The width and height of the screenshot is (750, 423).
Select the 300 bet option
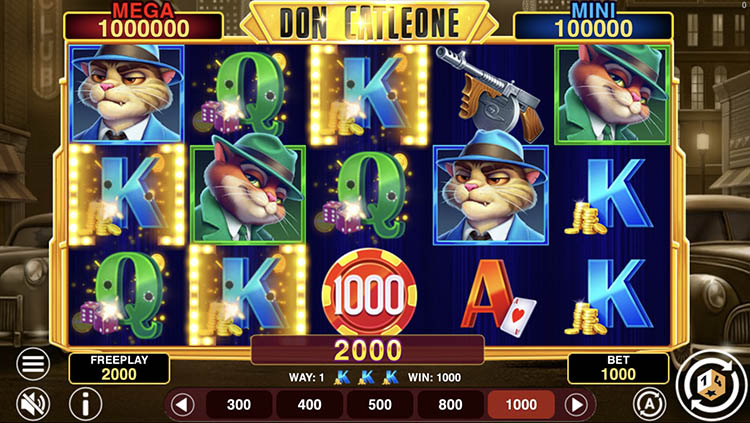239,405
